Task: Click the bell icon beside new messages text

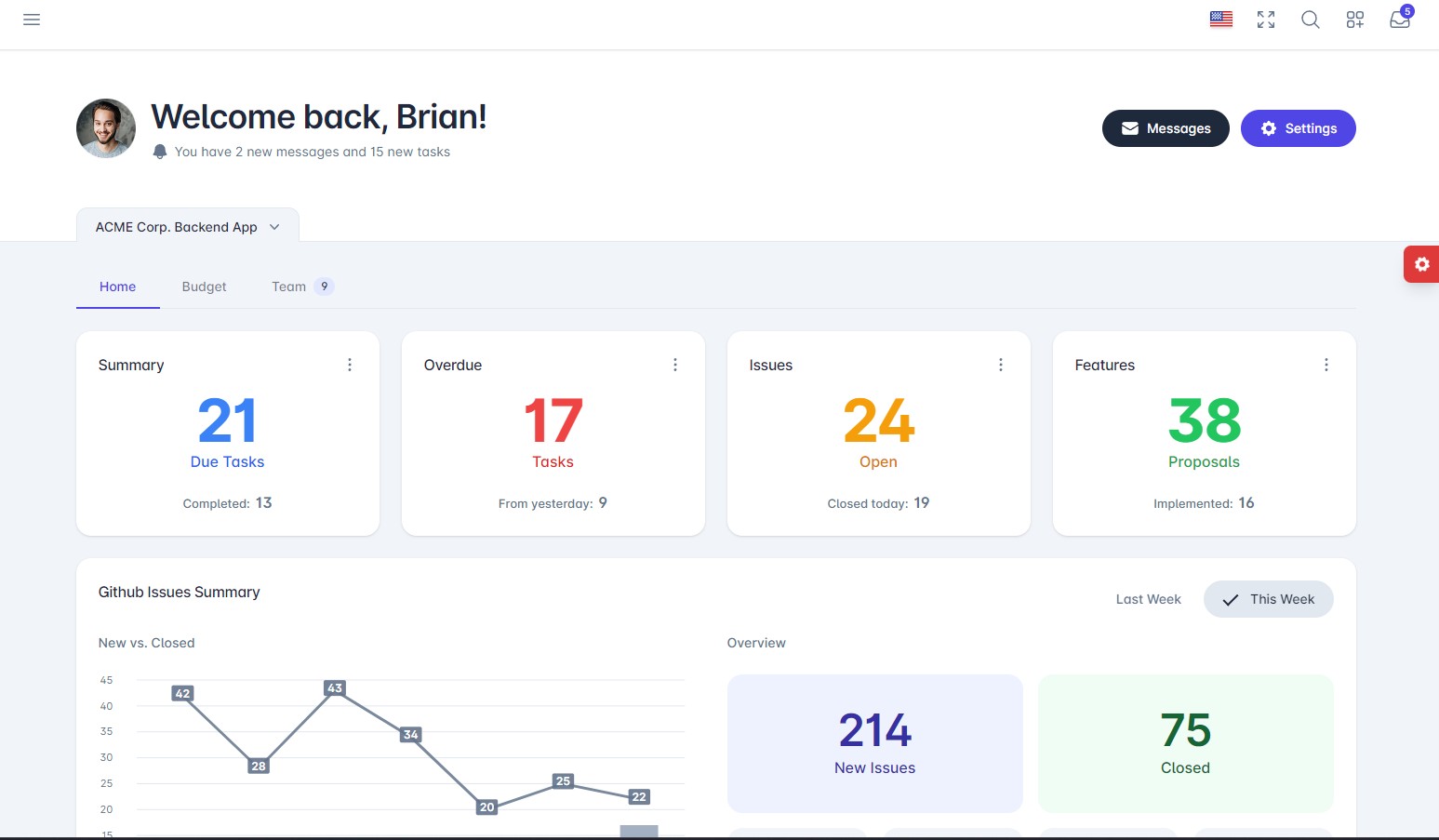Action: 160,152
